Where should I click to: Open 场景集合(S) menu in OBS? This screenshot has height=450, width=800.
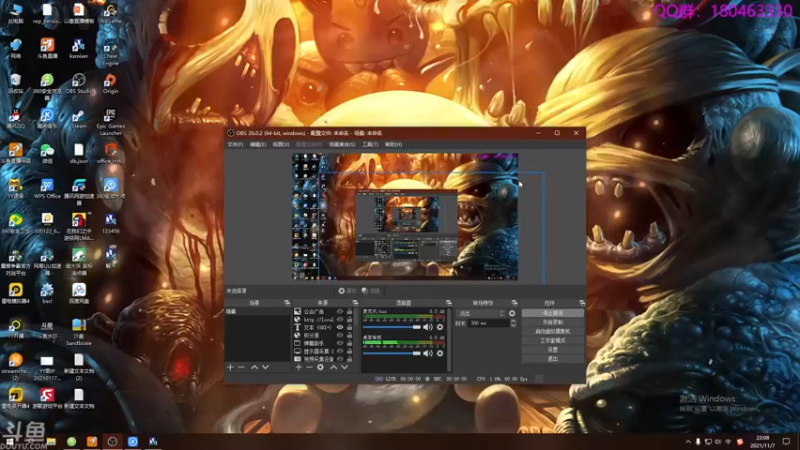click(x=342, y=144)
